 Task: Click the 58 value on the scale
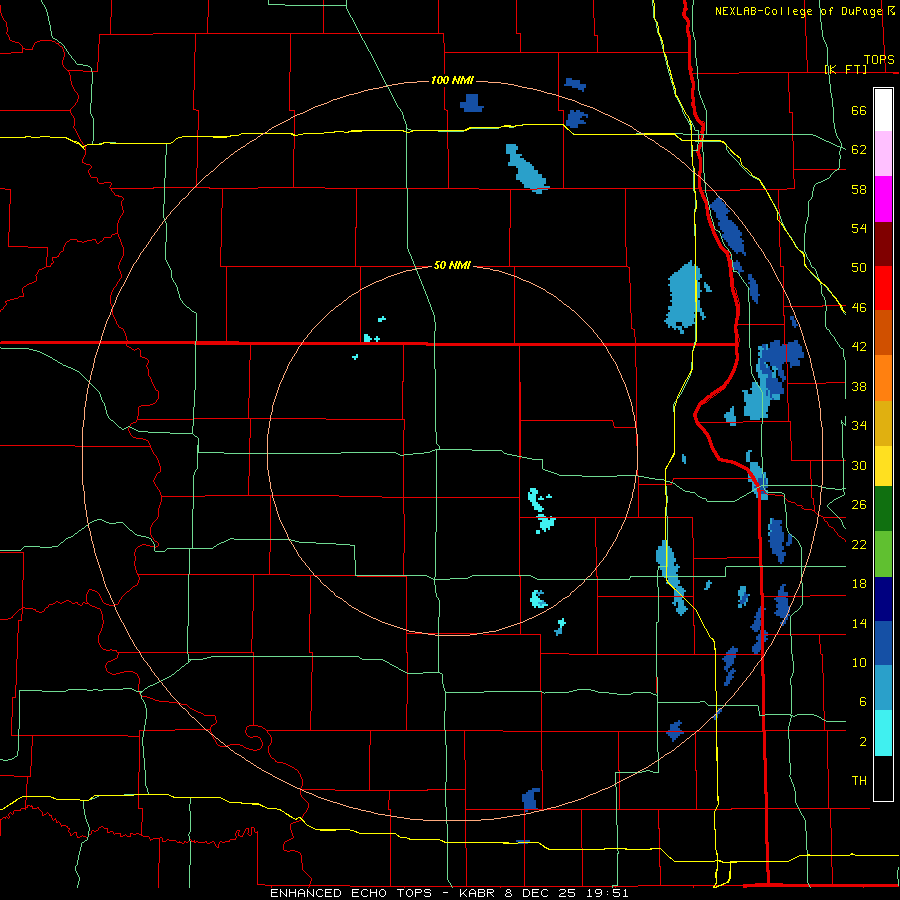click(859, 189)
